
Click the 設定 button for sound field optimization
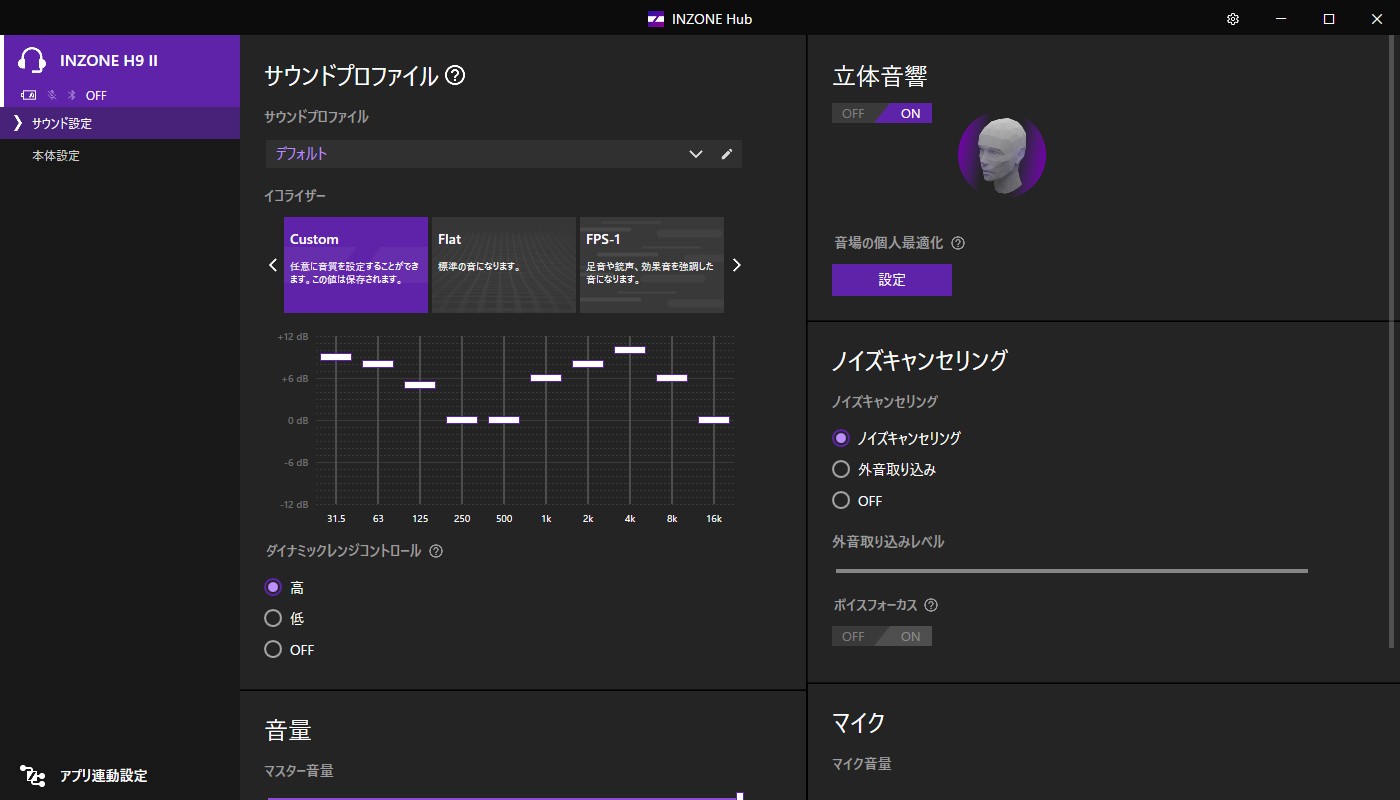pyautogui.click(x=891, y=280)
